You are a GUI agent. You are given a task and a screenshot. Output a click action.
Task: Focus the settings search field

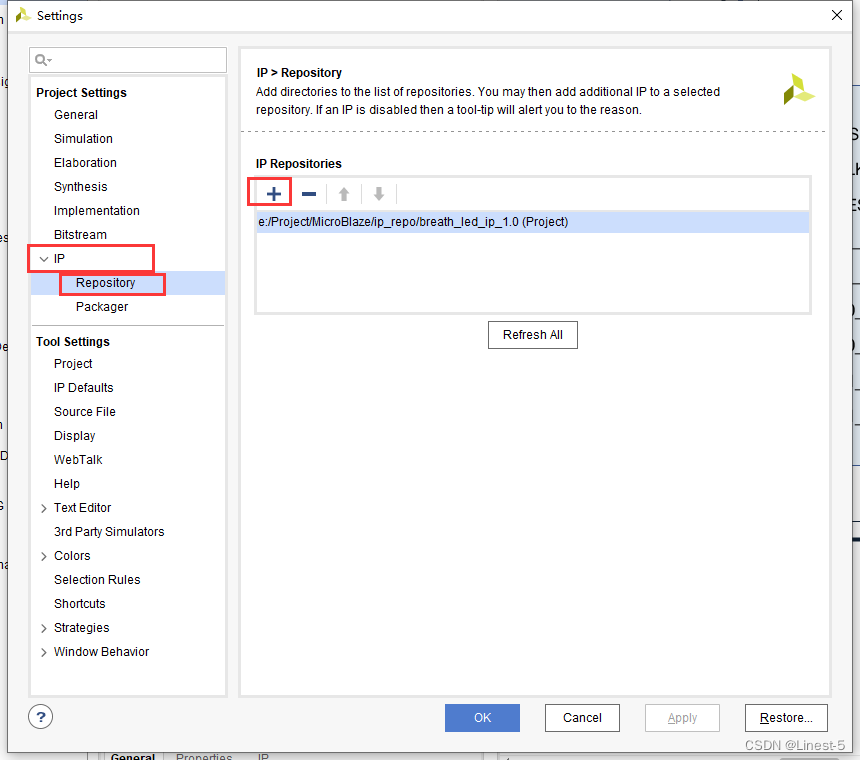(128, 60)
